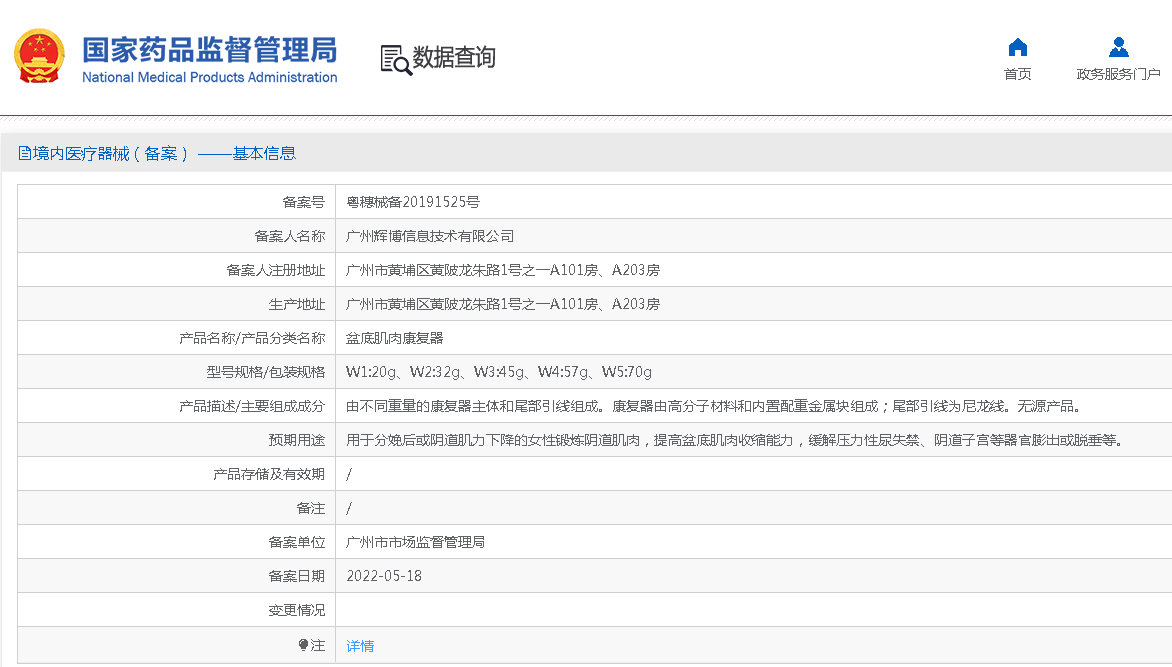
Task: Click the model specs W1:20g value
Action: 373,372
